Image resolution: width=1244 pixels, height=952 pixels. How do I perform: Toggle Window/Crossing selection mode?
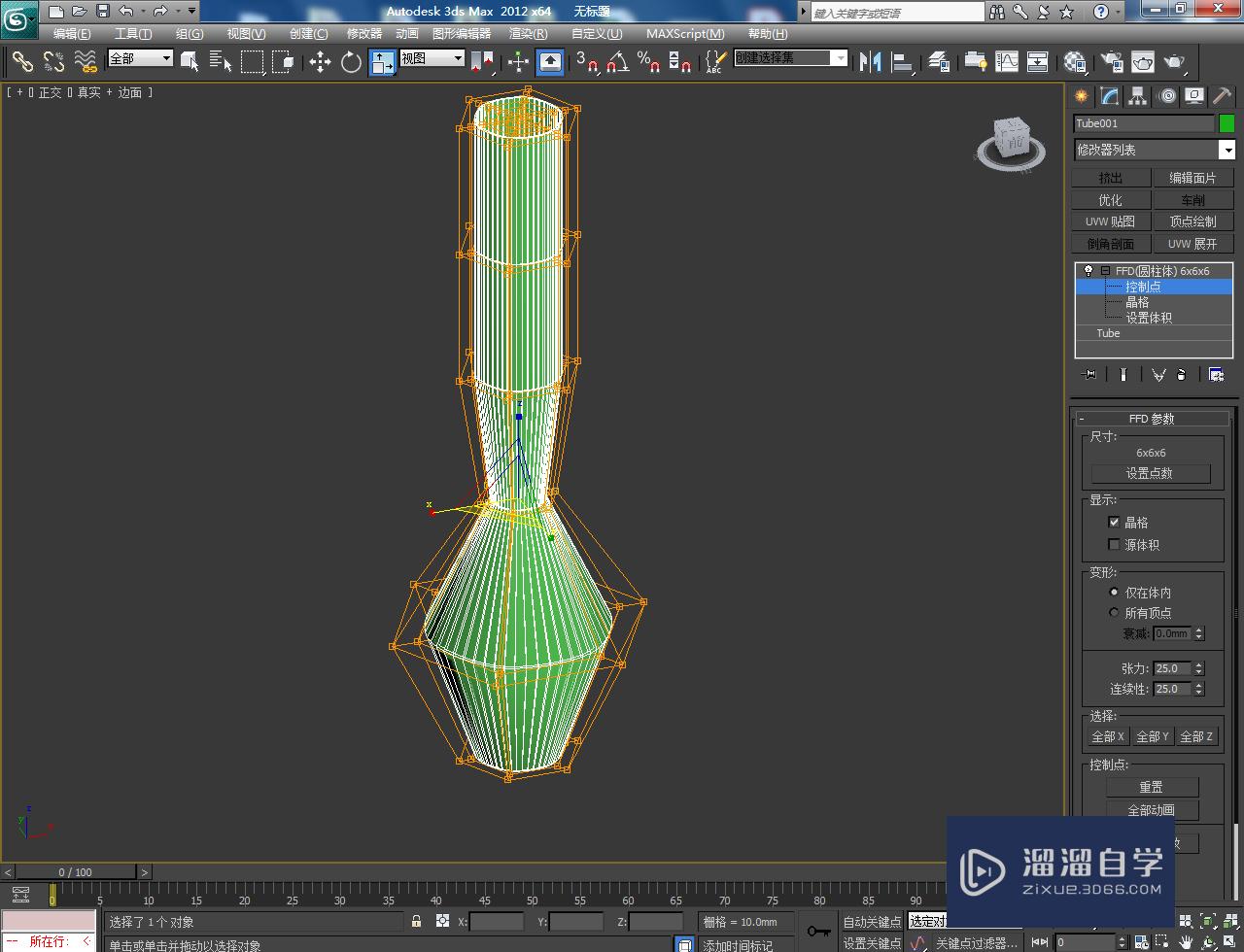click(x=283, y=61)
